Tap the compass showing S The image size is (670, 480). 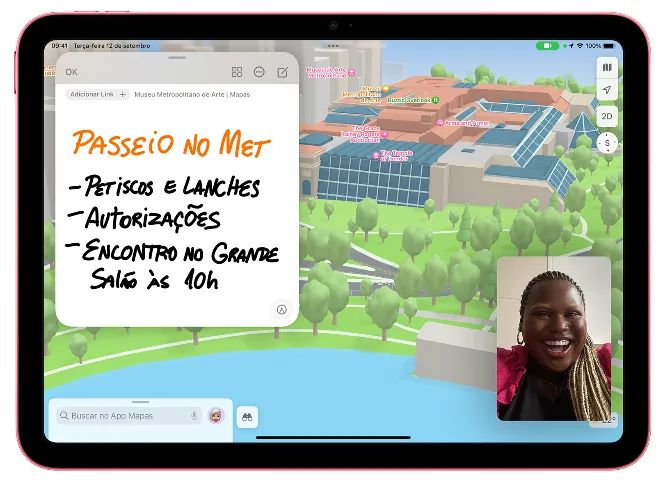607,143
